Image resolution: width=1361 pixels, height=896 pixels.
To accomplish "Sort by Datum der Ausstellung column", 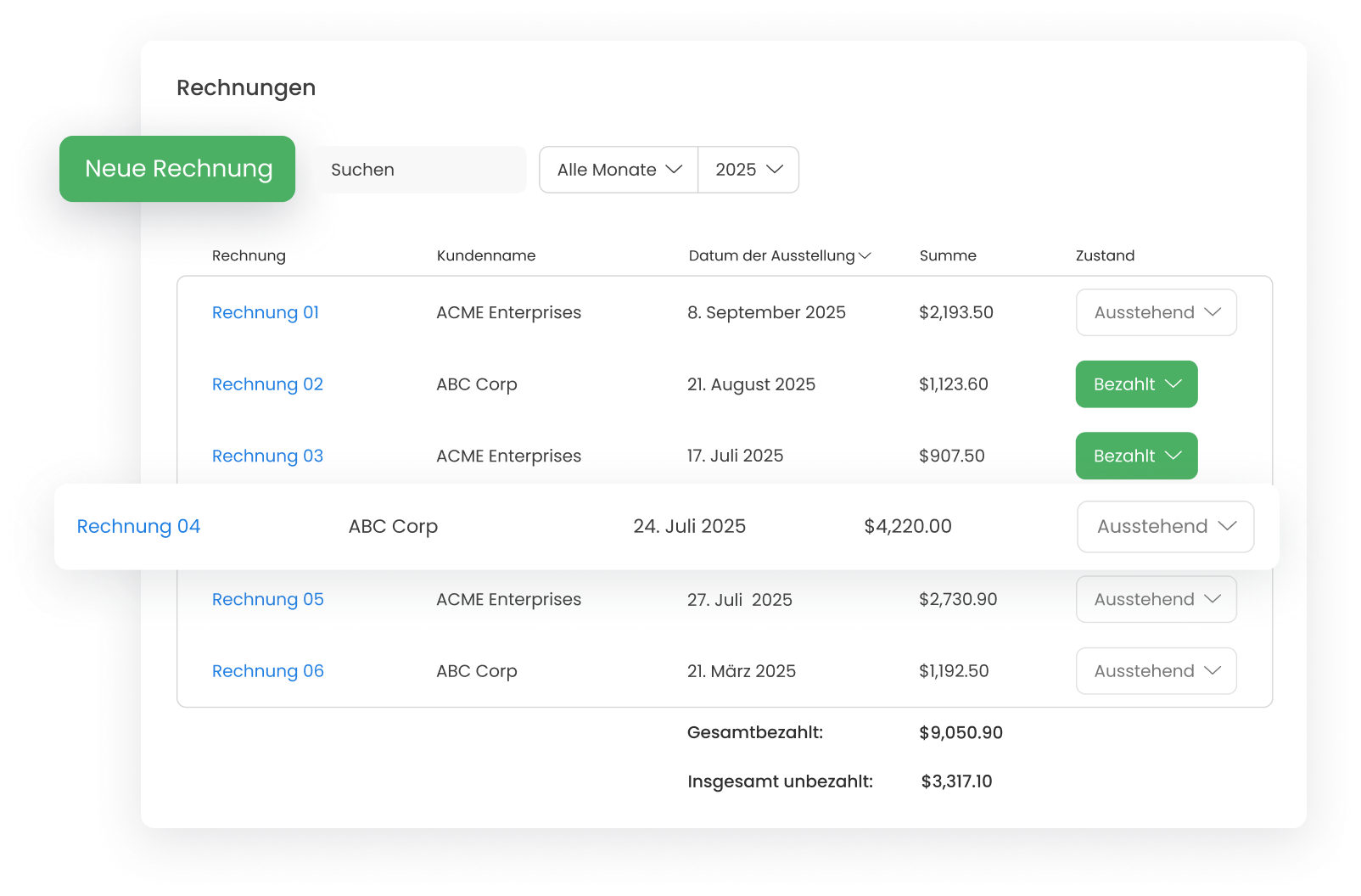I will coord(779,255).
